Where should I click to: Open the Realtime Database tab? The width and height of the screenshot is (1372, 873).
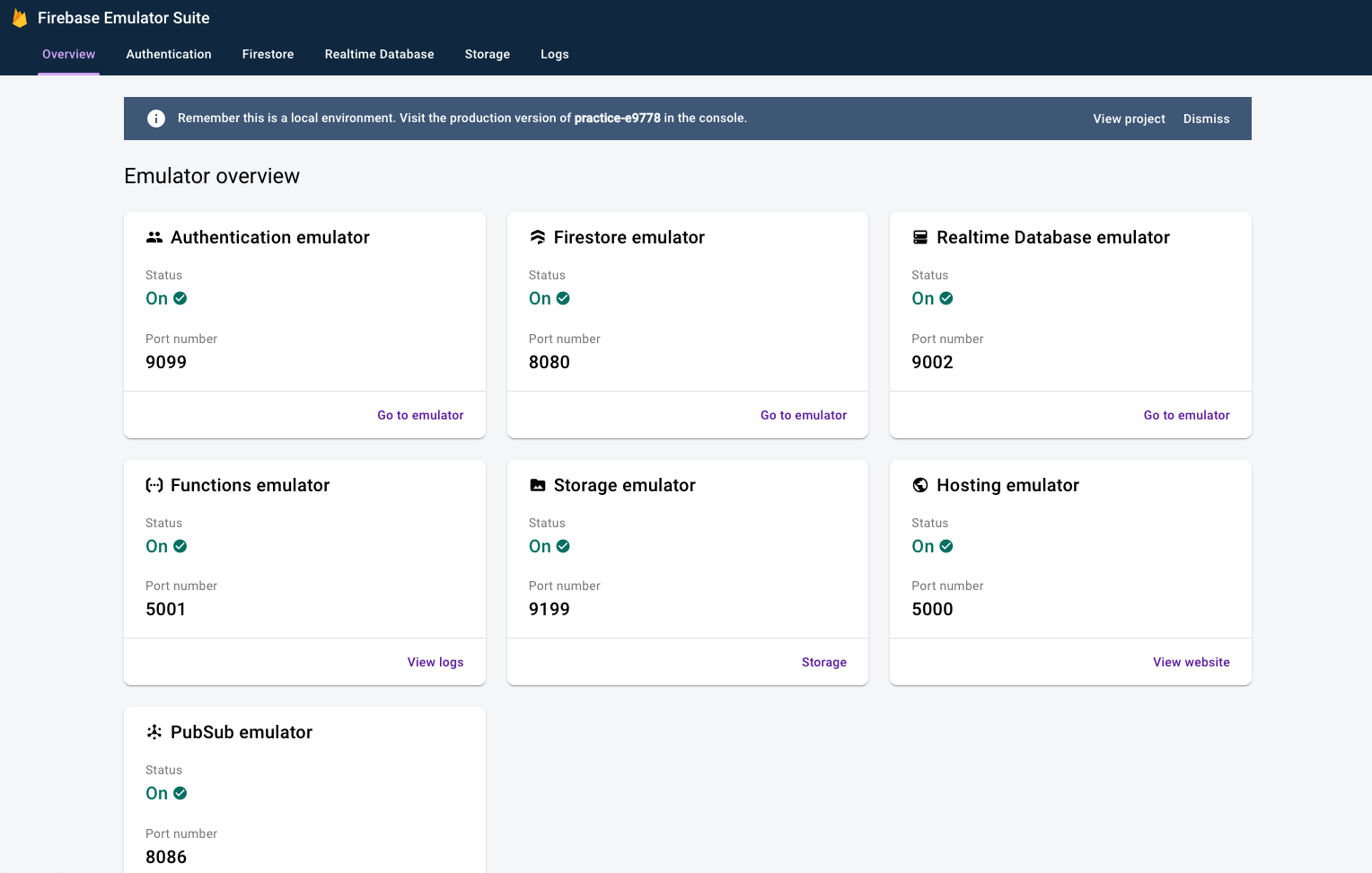[379, 54]
